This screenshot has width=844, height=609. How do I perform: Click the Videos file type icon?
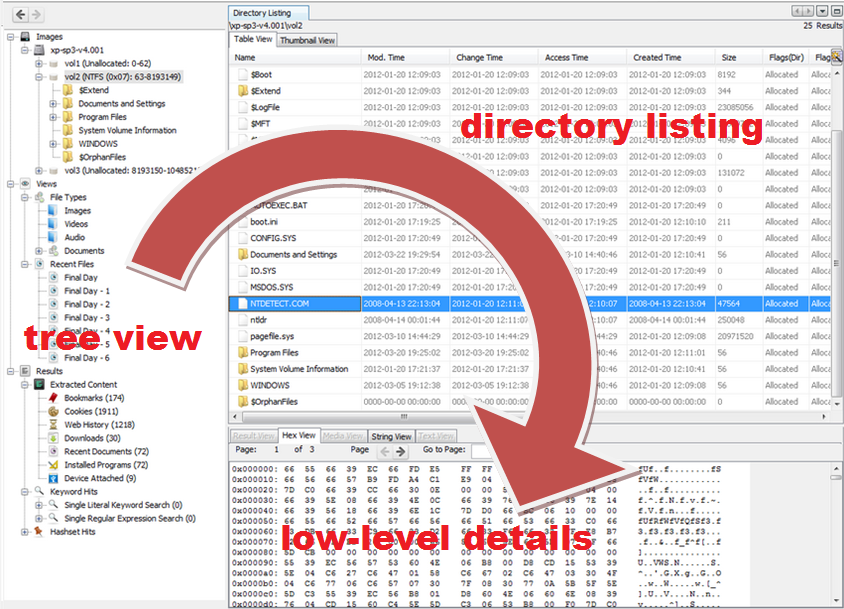tap(53, 223)
